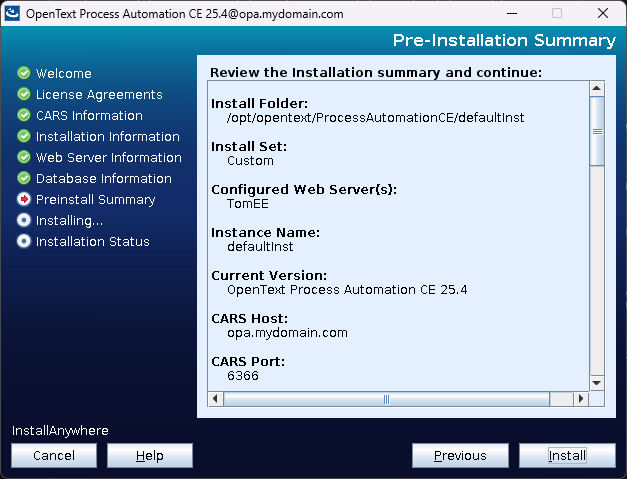
Task: Click the Install Folder heading
Action: [x=260, y=104]
